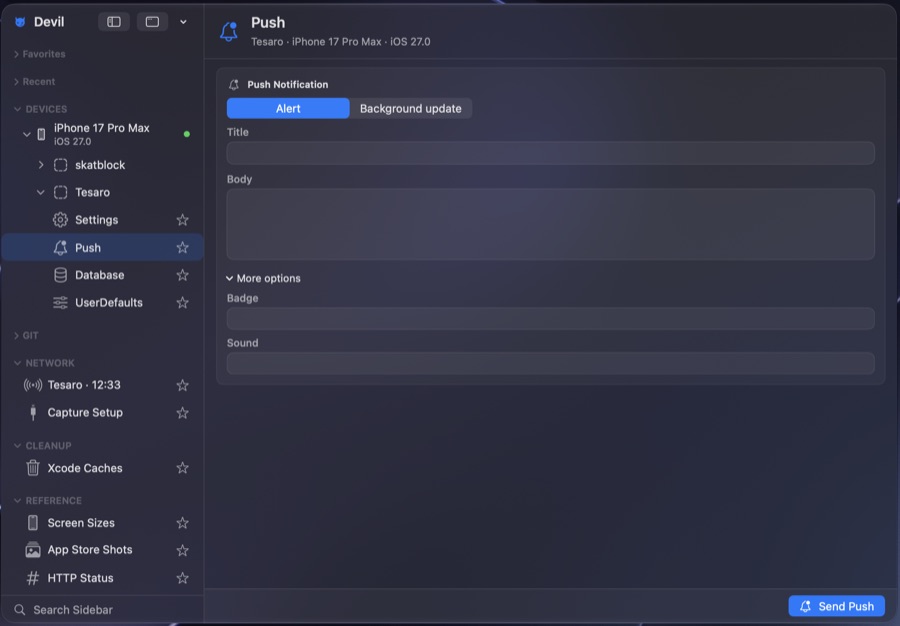Screen dimensions: 900x626
Task: Open the toolbar chevron dropdown
Action: pyautogui.click(x=183, y=22)
